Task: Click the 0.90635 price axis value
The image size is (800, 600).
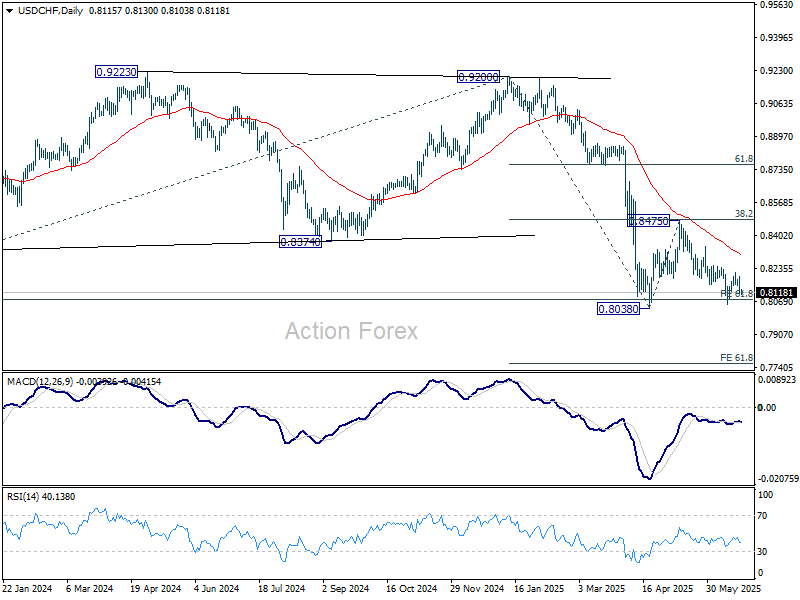Action: click(x=777, y=104)
